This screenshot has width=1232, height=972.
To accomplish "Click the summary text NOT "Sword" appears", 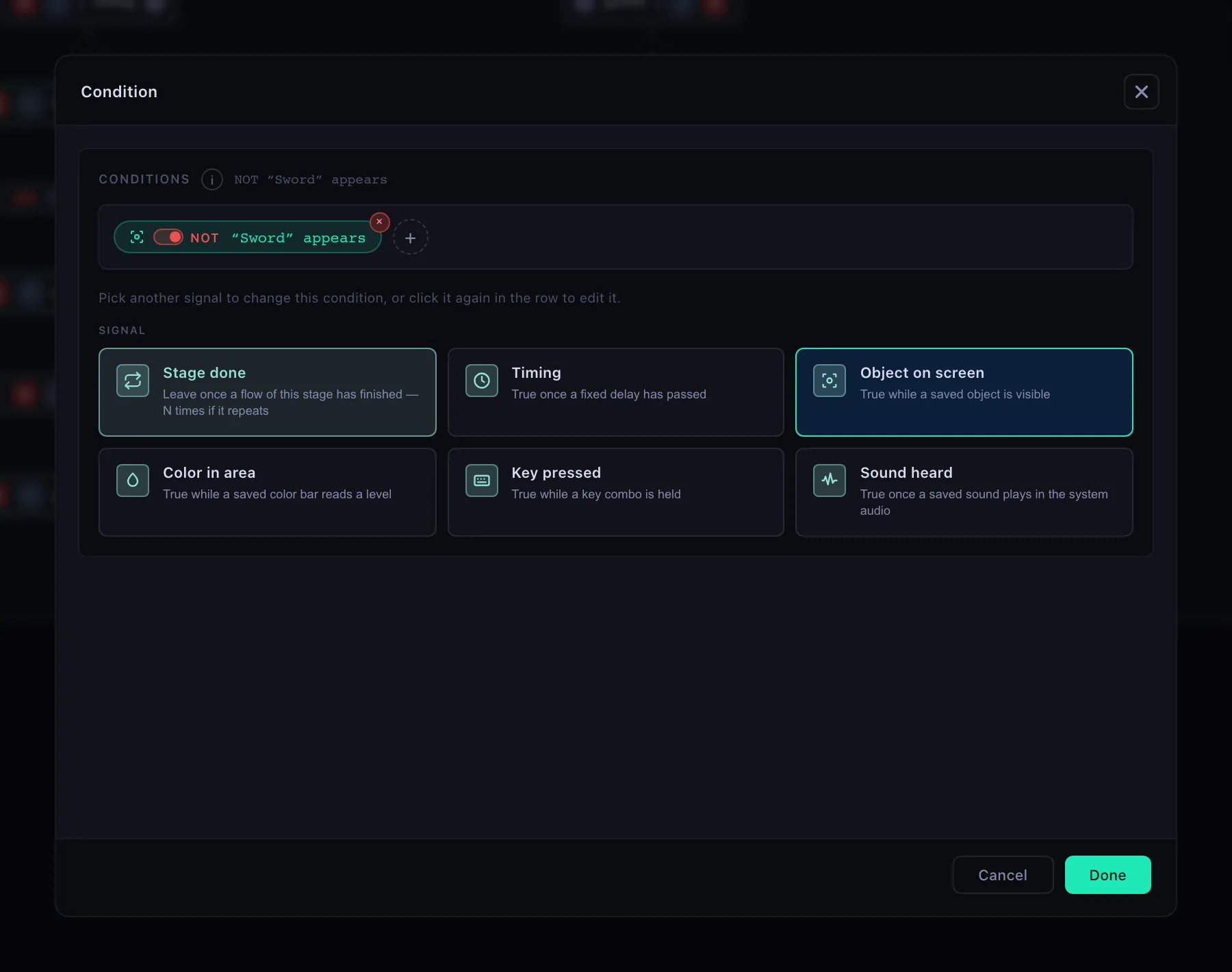I will (x=311, y=179).
